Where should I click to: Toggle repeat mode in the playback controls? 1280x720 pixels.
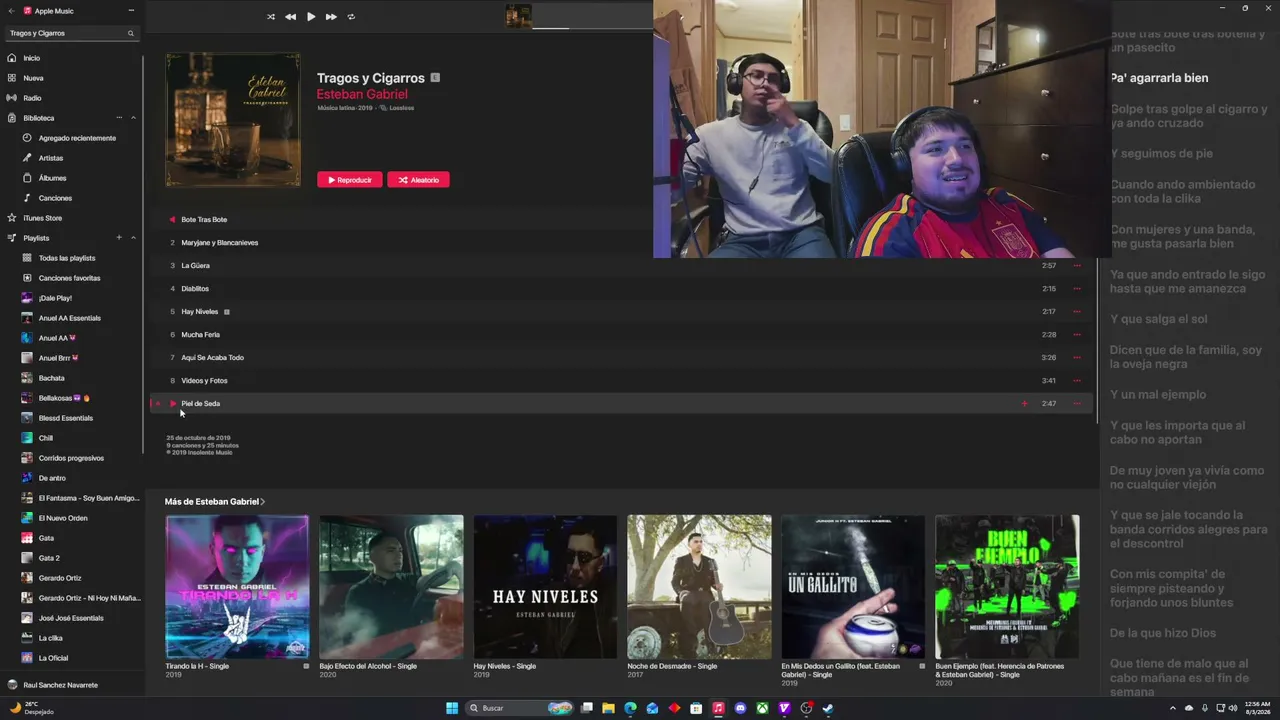click(x=351, y=17)
